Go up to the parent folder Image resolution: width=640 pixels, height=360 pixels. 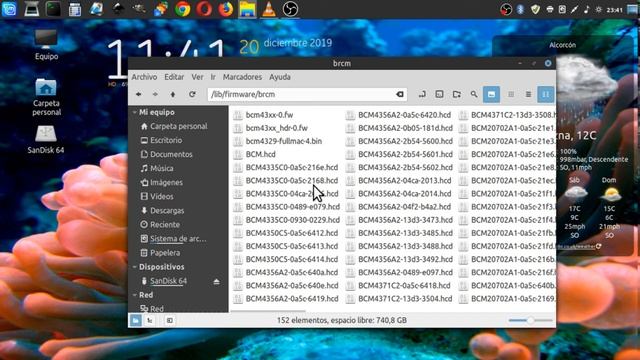pyautogui.click(x=173, y=94)
